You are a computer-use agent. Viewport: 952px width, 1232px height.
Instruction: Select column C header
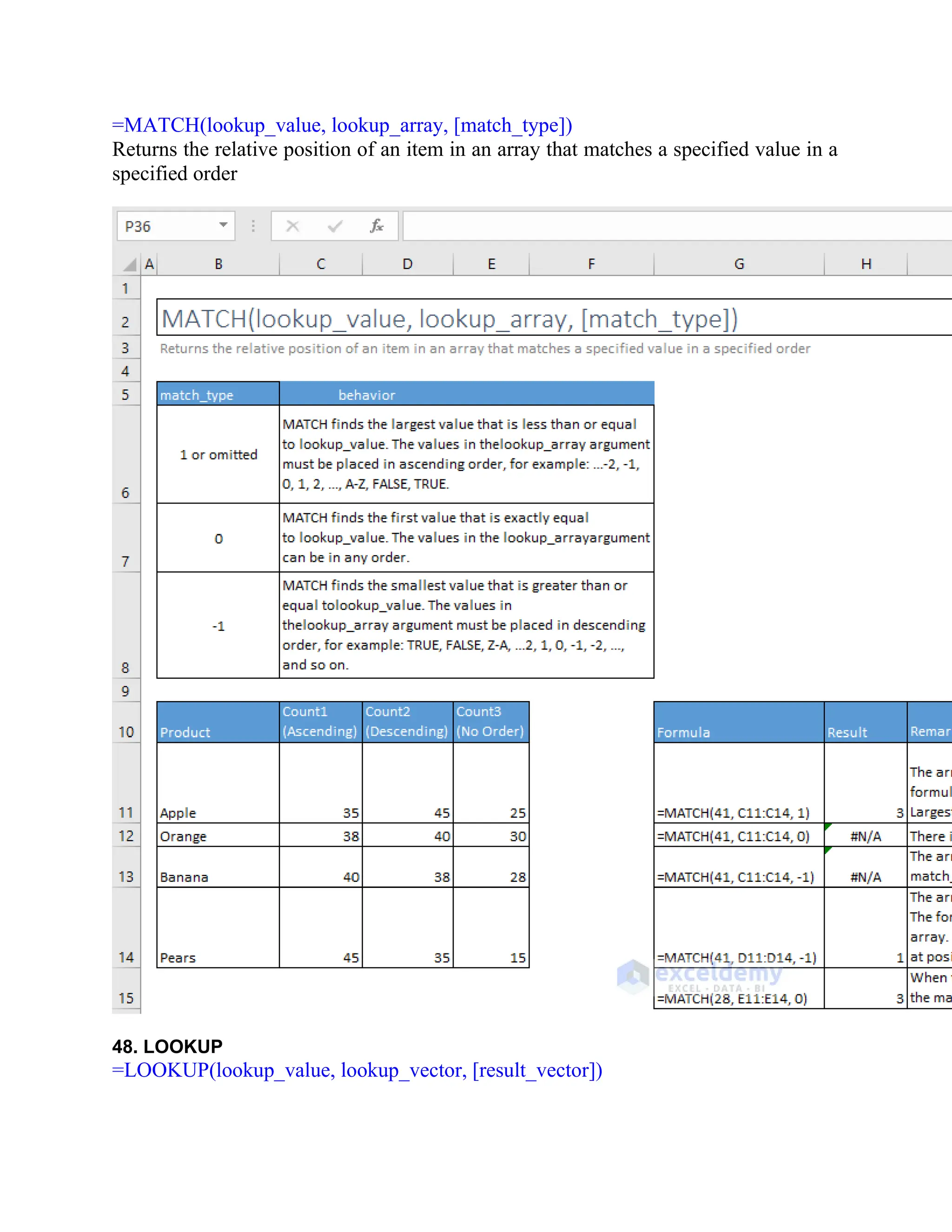pyautogui.click(x=321, y=264)
